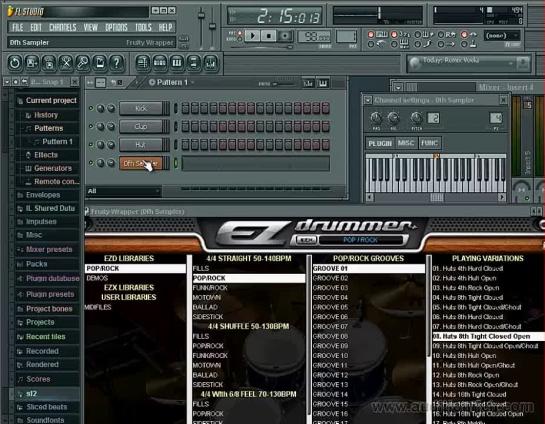Image resolution: width=545 pixels, height=424 pixels.
Task: Toggle the Dfh Sampler channel select LED
Action: 176,163
